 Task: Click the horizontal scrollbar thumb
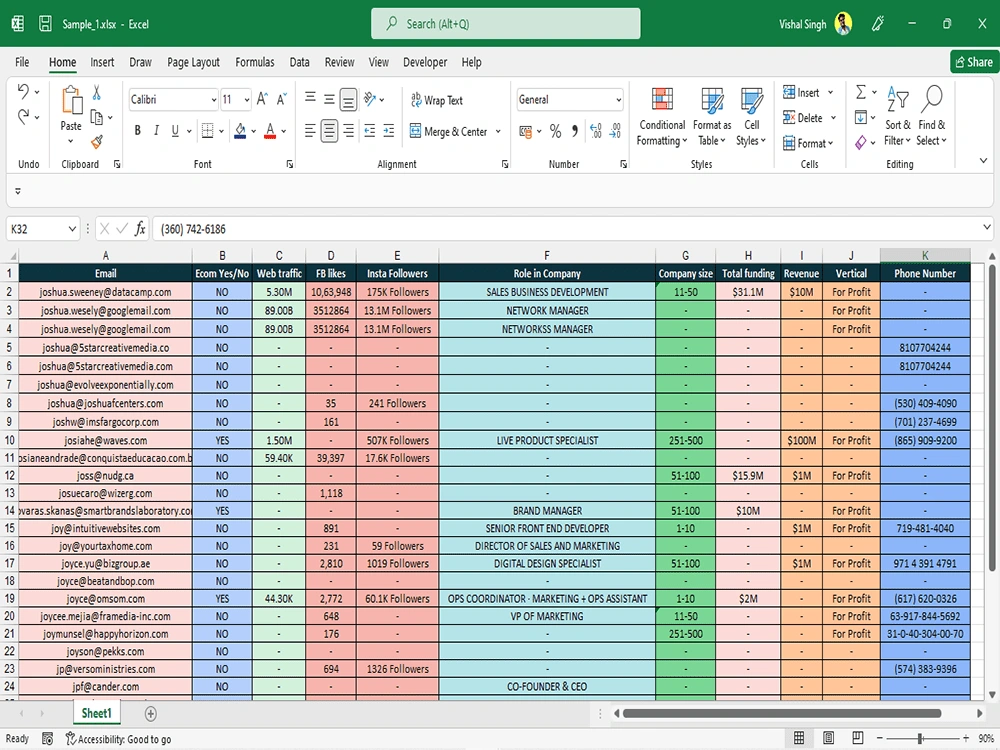tap(782, 713)
